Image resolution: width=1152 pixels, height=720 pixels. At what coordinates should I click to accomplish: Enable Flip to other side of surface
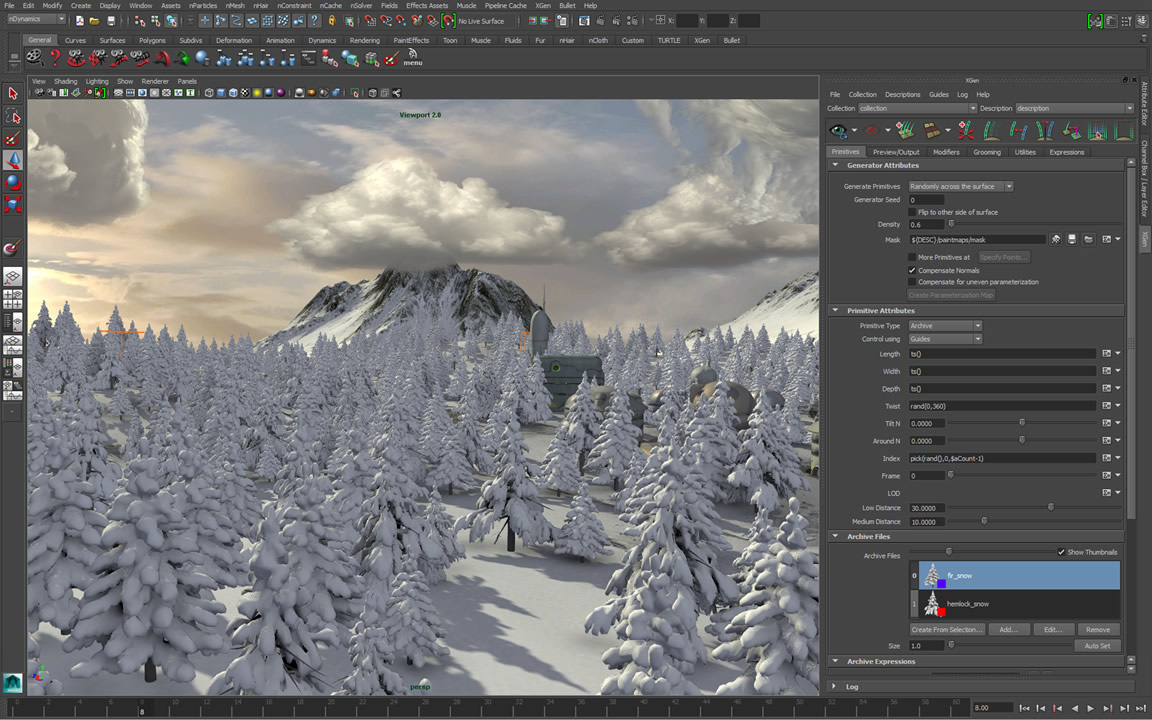point(912,212)
